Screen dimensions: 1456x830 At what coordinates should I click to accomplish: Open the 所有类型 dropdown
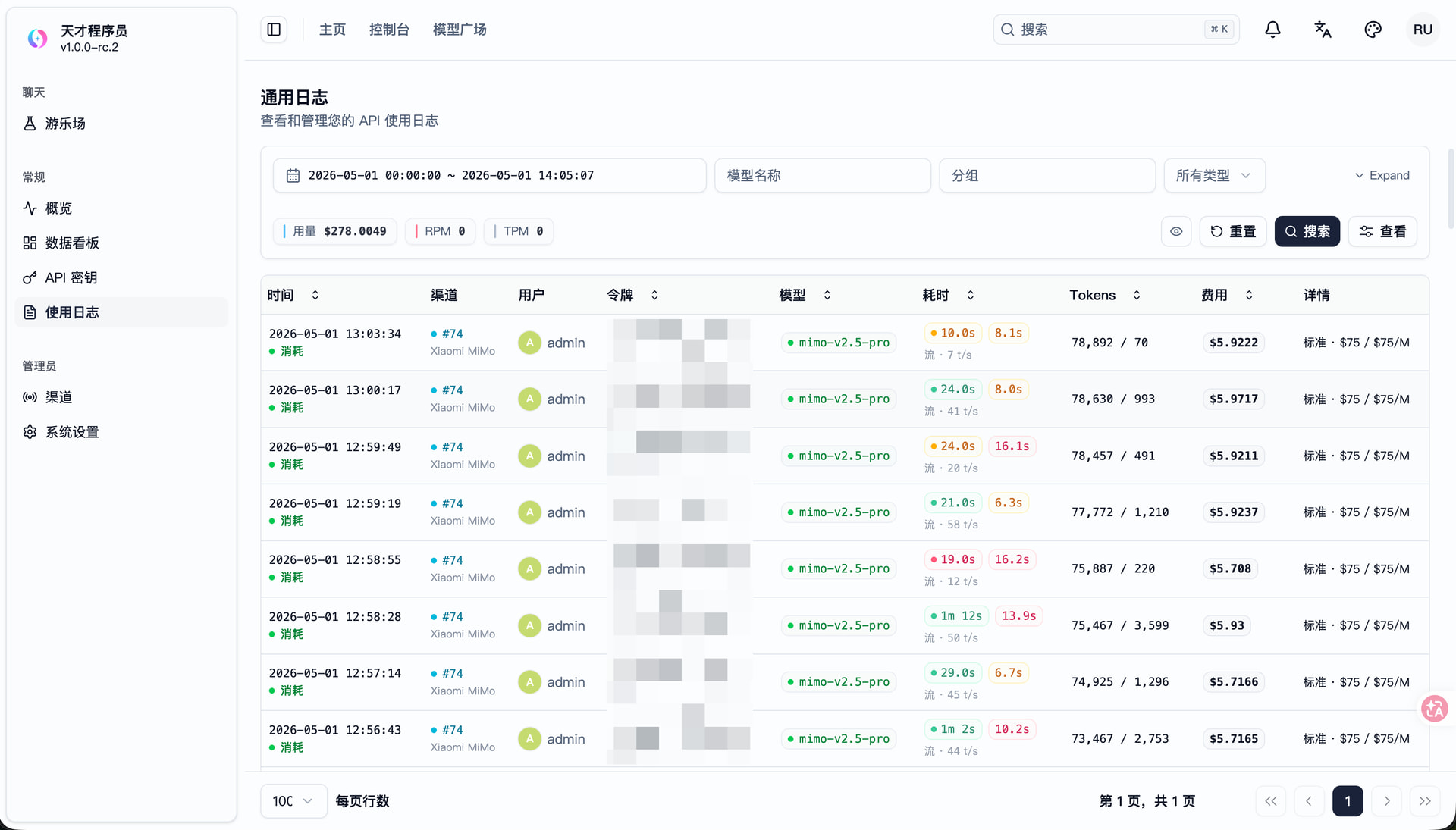(x=1214, y=176)
